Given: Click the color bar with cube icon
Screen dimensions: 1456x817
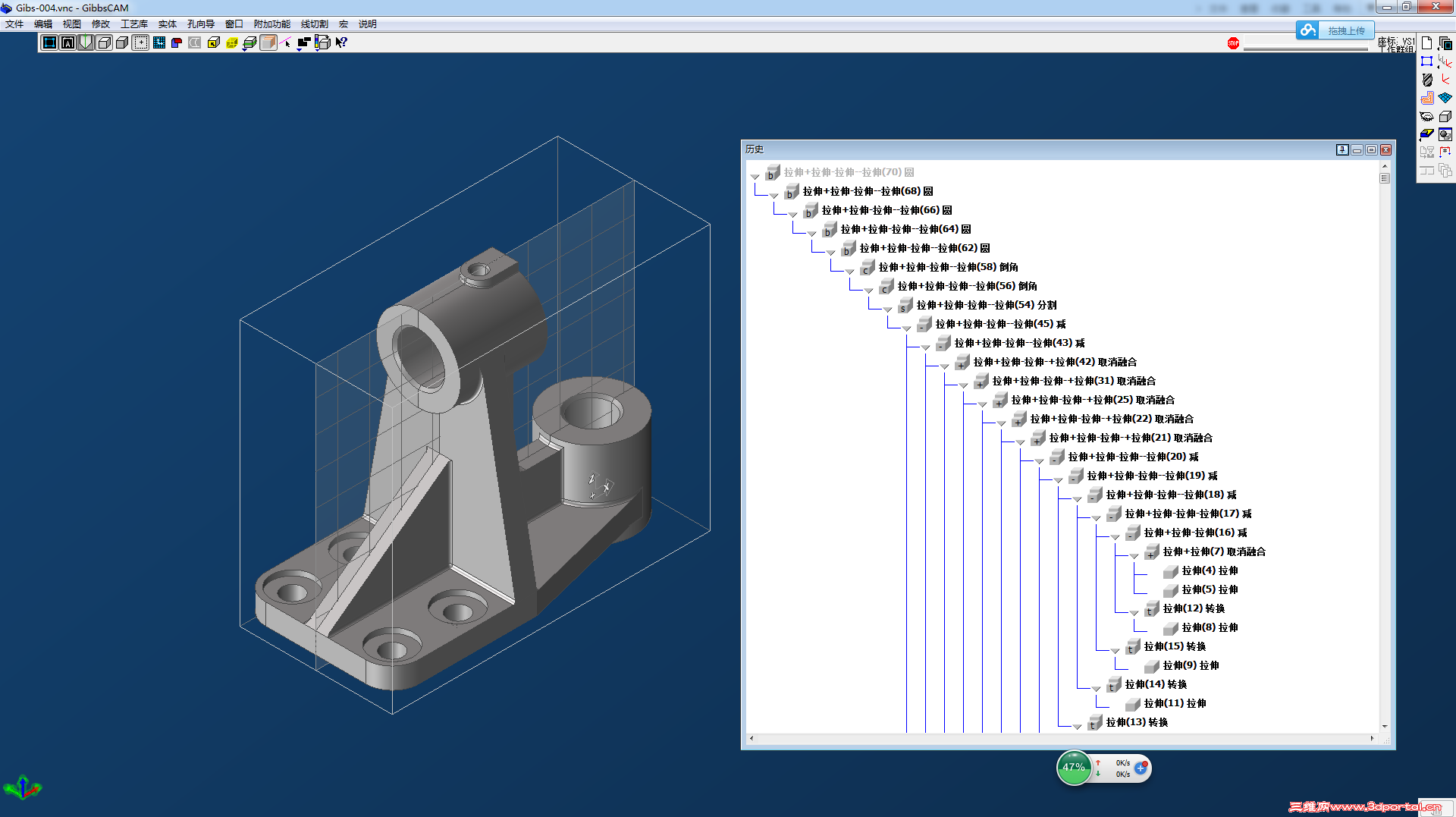Looking at the screenshot, I should [322, 42].
